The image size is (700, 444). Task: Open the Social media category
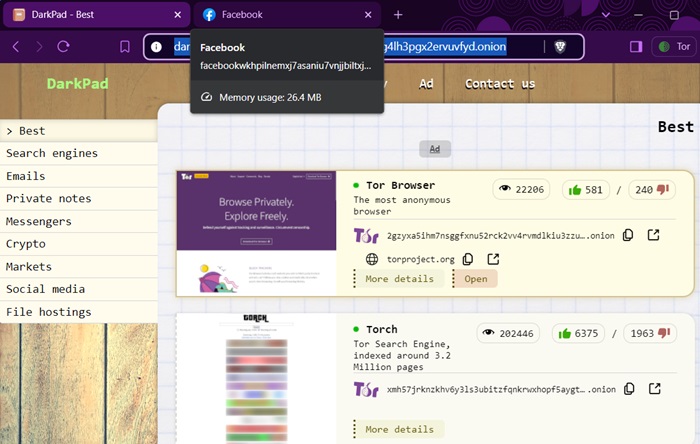point(79,289)
